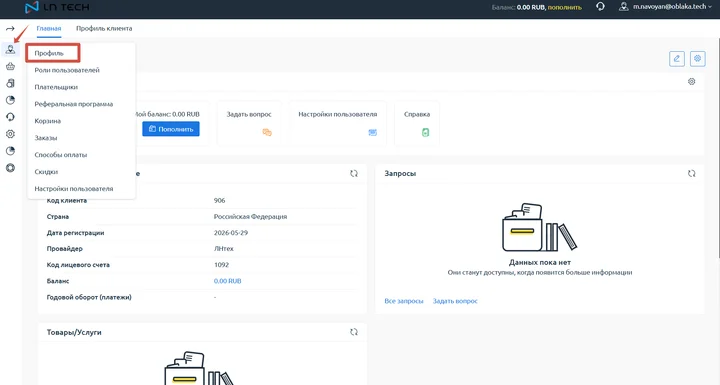Viewport: 720px width, 385px height.
Task: Select Профиль in the dropdown menu
Action: coord(49,53)
